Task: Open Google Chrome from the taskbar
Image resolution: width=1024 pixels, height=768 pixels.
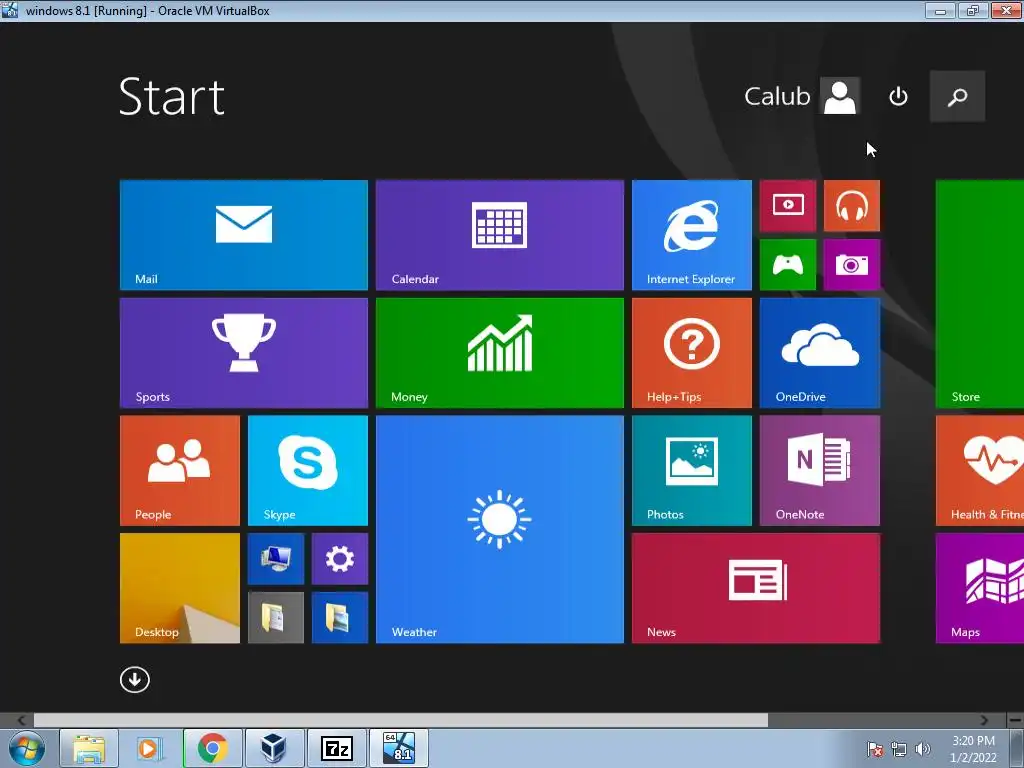Action: click(212, 748)
